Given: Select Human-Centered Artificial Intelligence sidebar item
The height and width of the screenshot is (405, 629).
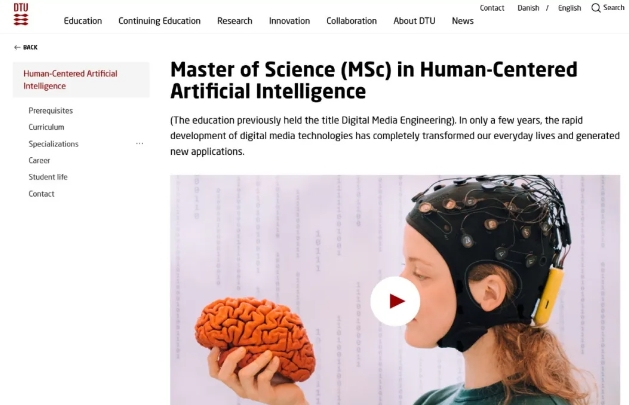Looking at the screenshot, I should click(x=81, y=80).
